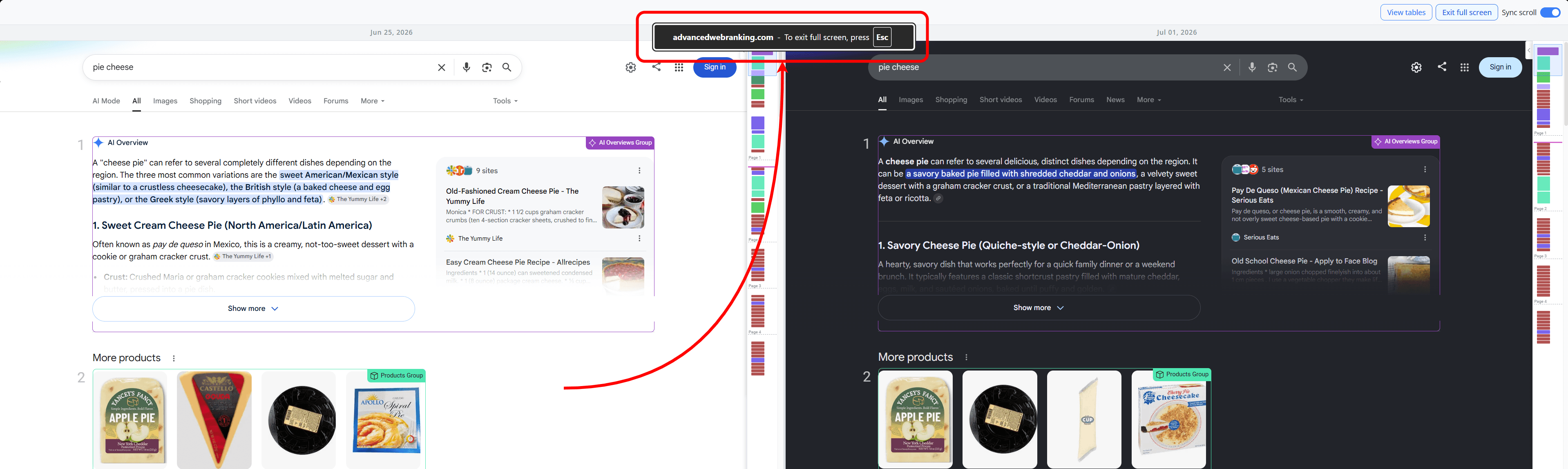Click right 'Products Group' badge
Screen dimensions: 1568x469
(x=1182, y=375)
